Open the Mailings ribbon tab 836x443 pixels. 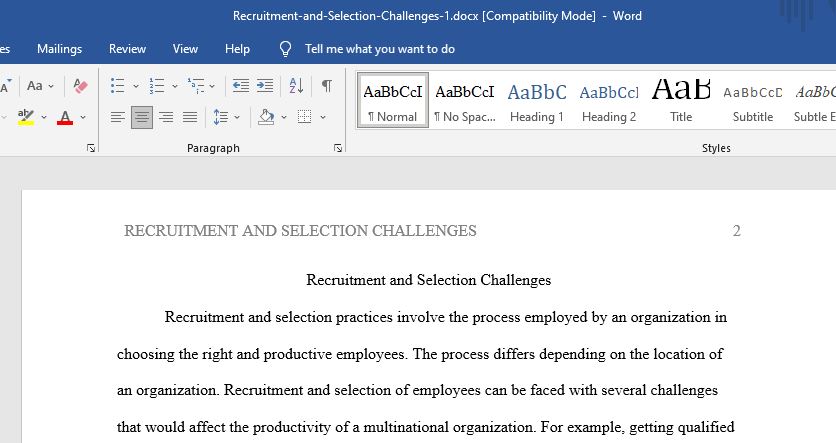click(x=60, y=49)
